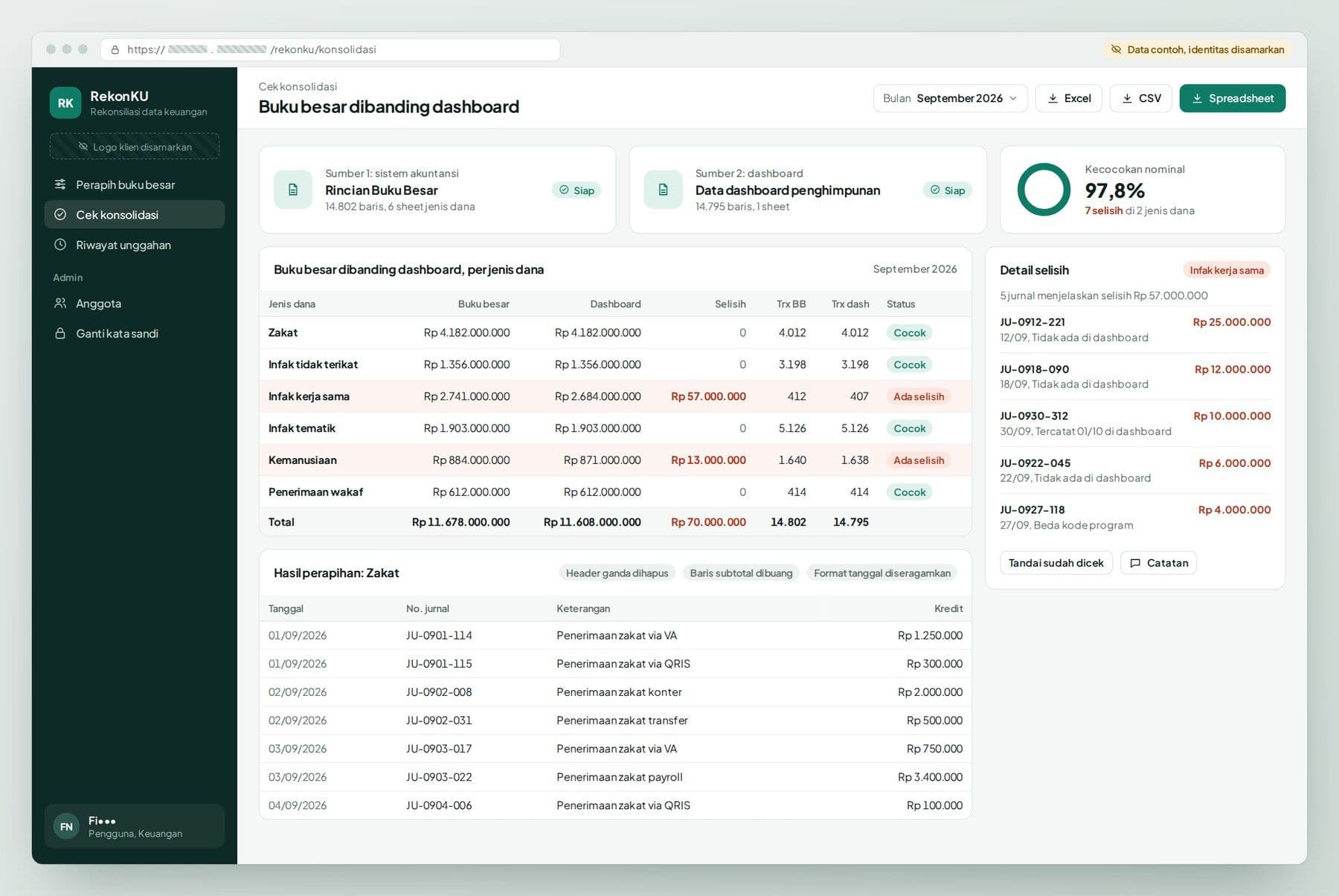Click Tandai sudah dicek button
Viewport: 1339px width, 896px height.
tap(1056, 563)
